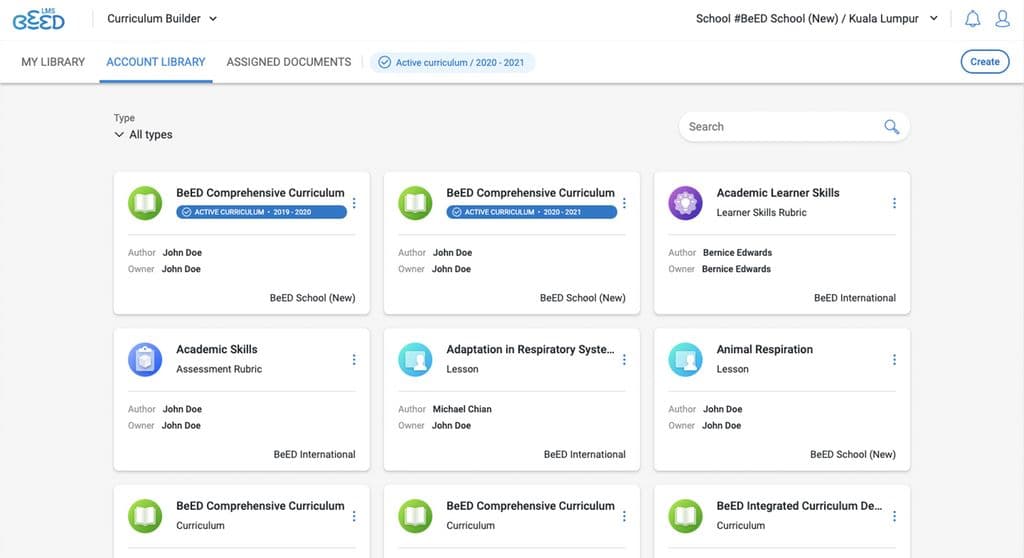The width and height of the screenshot is (1024, 558).
Task: Open the school selector dropdown for Kuala Lumpur
Action: [x=817, y=19]
